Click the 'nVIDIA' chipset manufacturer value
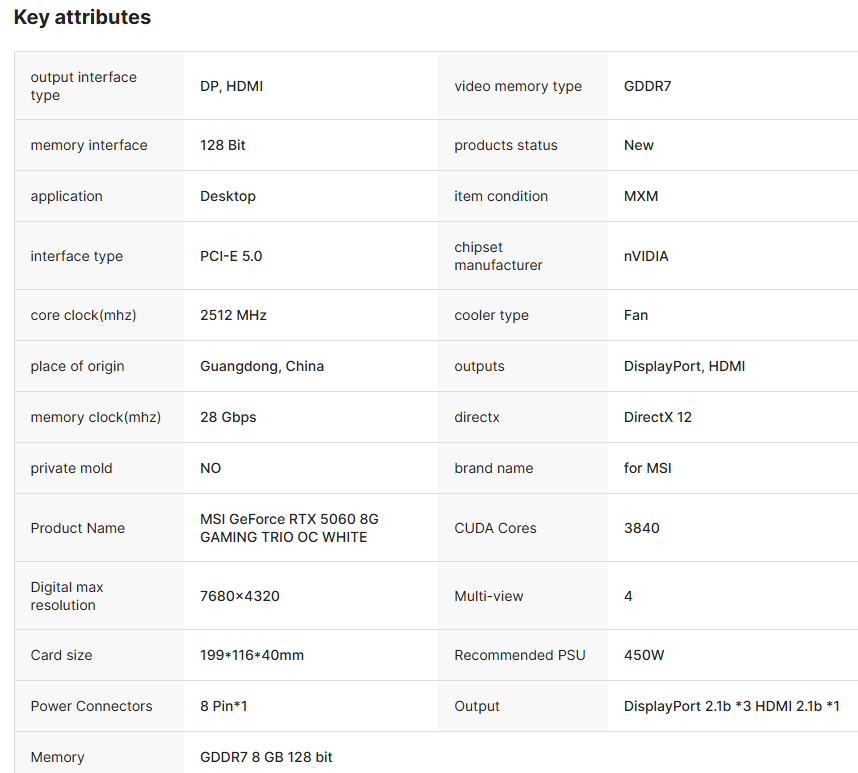 (x=646, y=256)
